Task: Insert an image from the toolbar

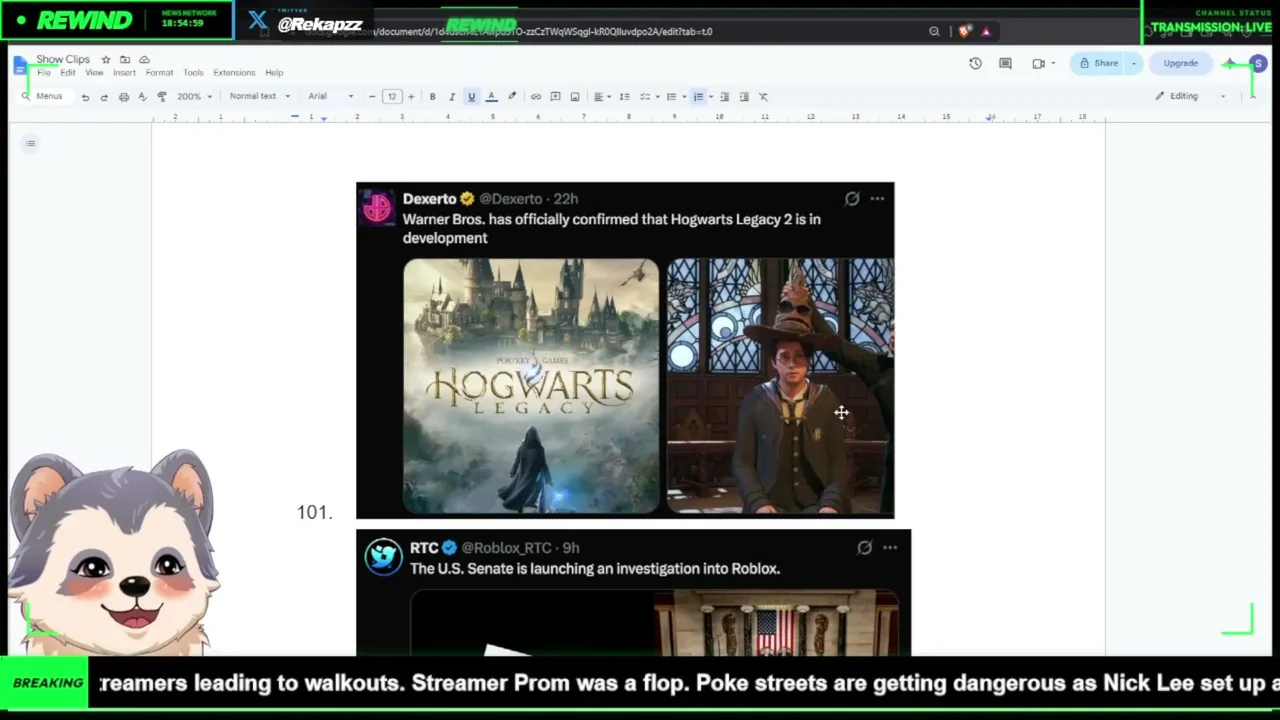Action: 574,97
